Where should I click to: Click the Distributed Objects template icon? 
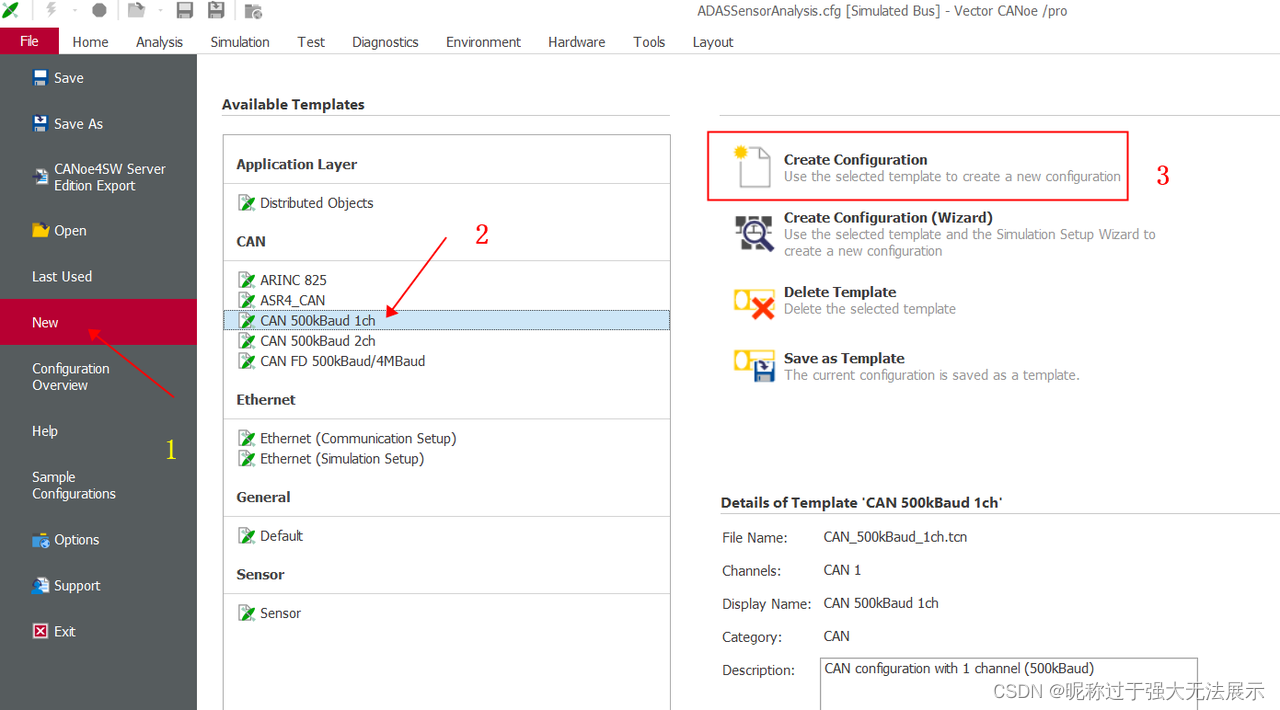click(247, 203)
